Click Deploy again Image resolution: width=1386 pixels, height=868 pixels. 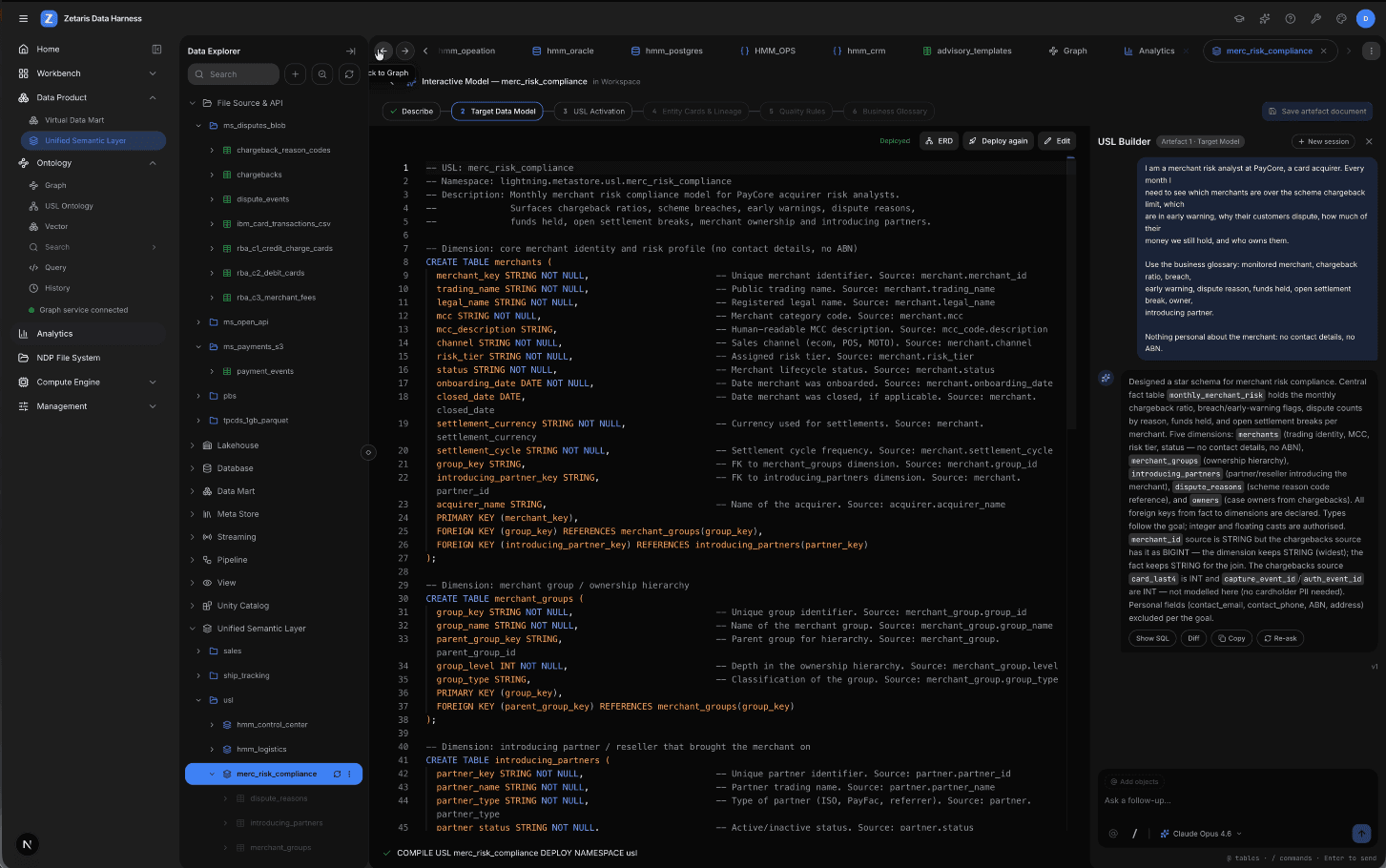998,140
